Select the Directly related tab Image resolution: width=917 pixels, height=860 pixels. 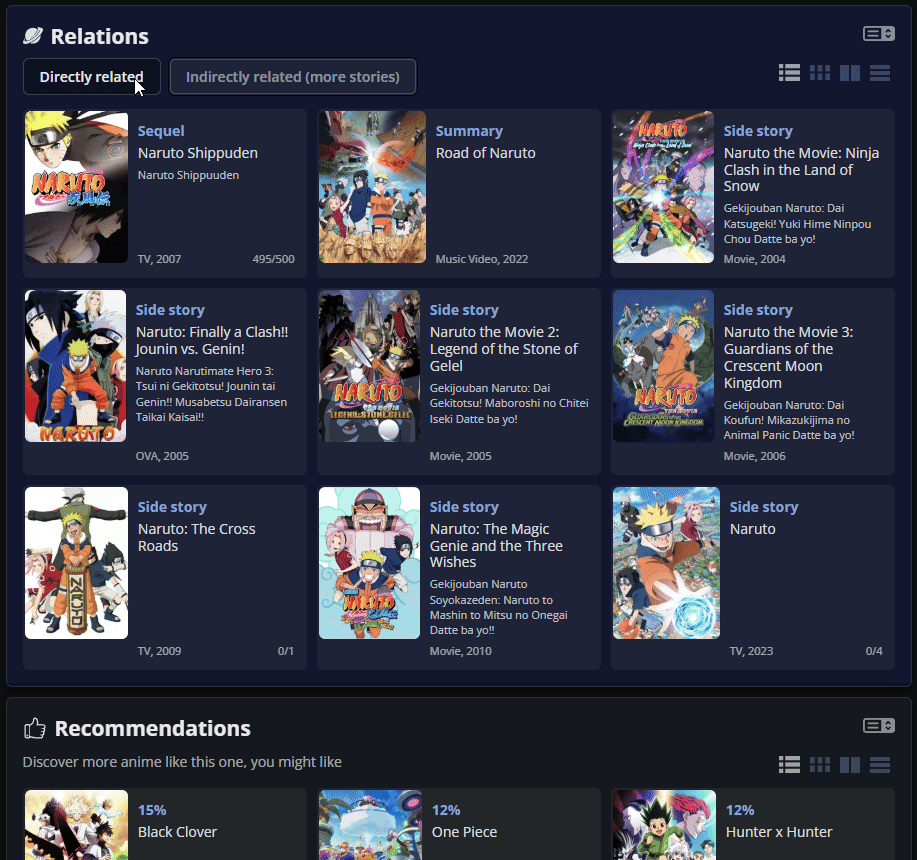click(x=91, y=77)
